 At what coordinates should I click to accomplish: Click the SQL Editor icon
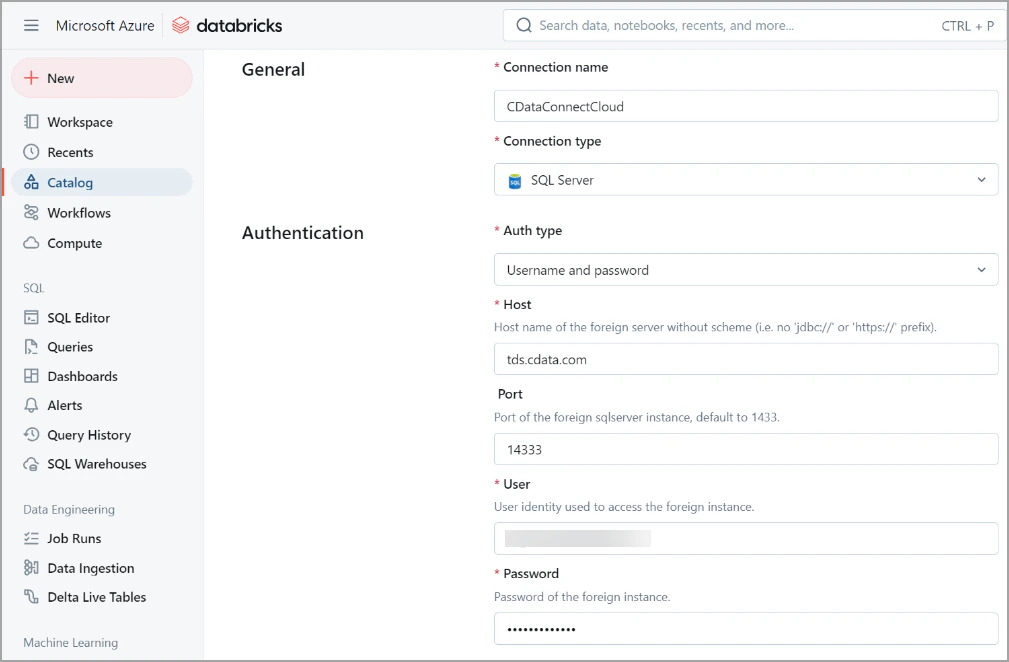pyautogui.click(x=31, y=317)
